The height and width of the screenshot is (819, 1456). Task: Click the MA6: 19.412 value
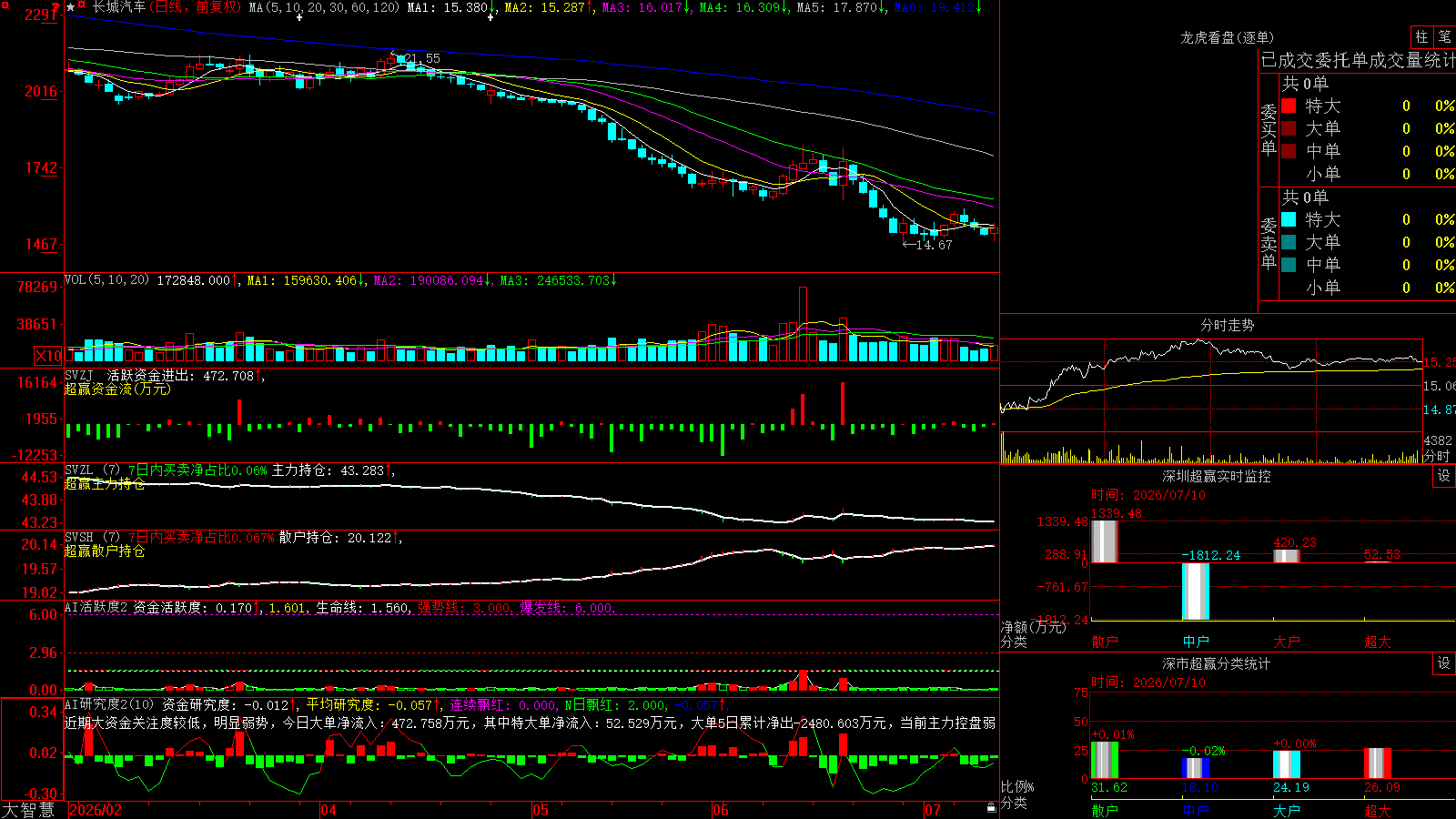tap(937, 7)
